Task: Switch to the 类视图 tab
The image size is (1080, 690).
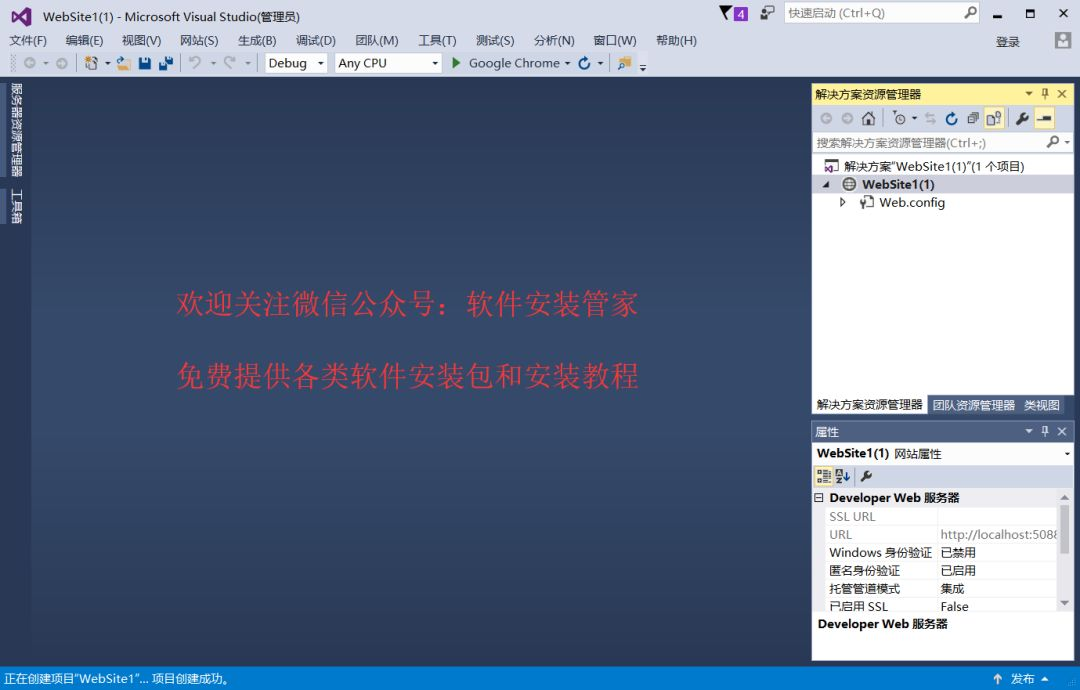Action: tap(1041, 405)
